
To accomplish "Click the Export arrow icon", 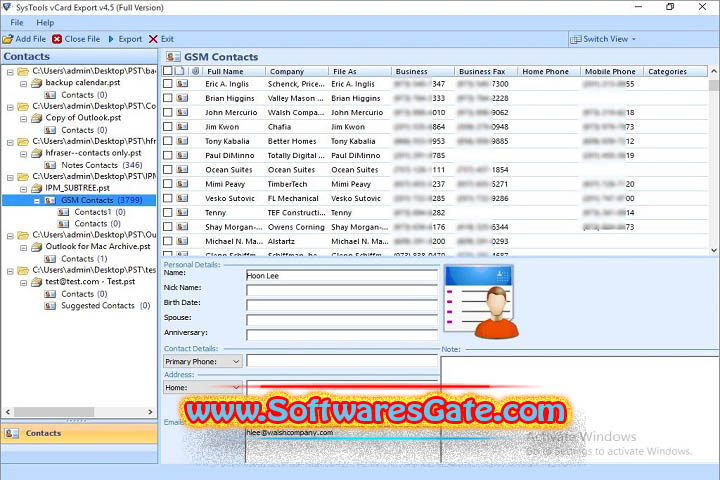I will pyautogui.click(x=111, y=39).
